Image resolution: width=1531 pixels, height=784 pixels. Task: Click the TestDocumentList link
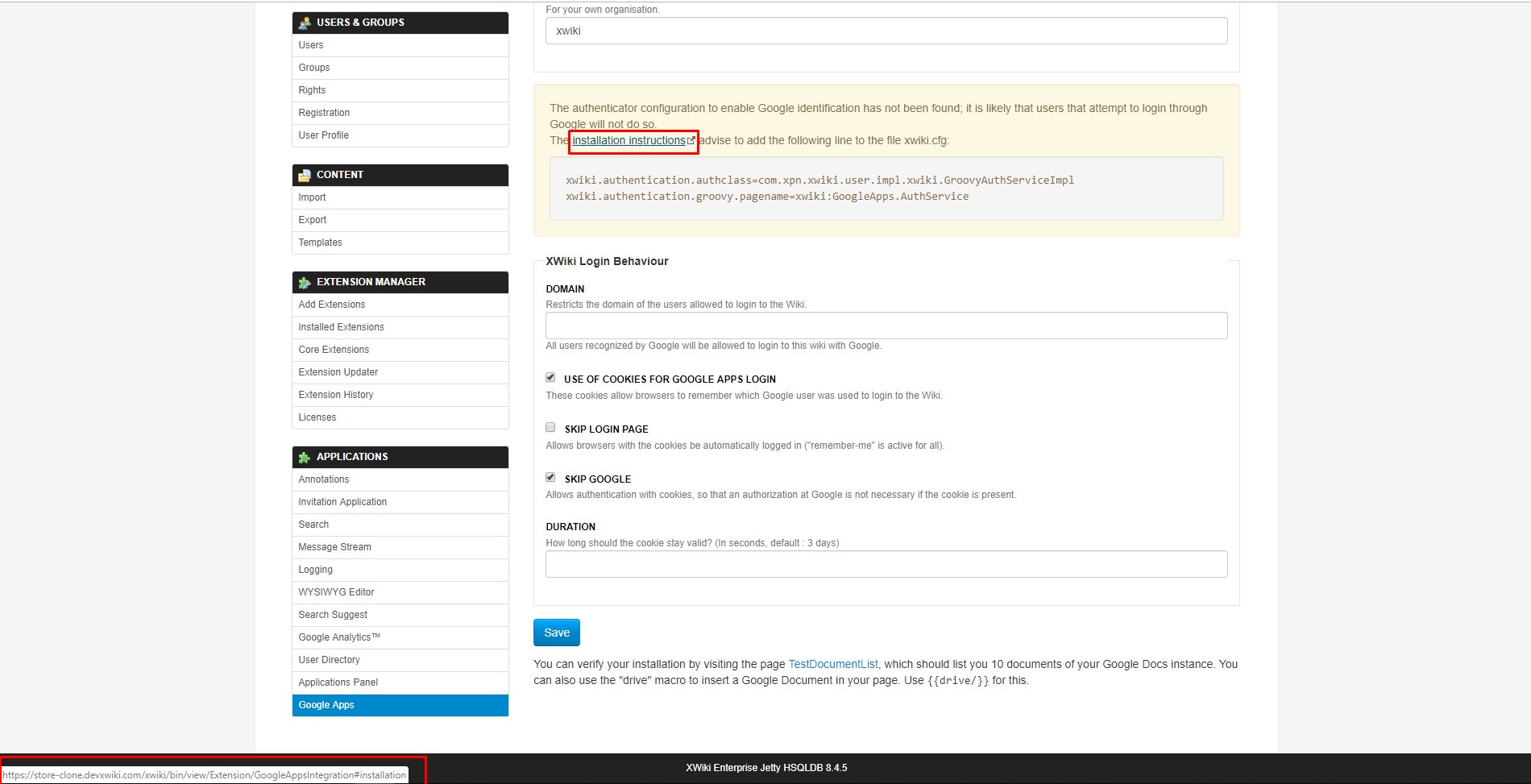(832, 664)
